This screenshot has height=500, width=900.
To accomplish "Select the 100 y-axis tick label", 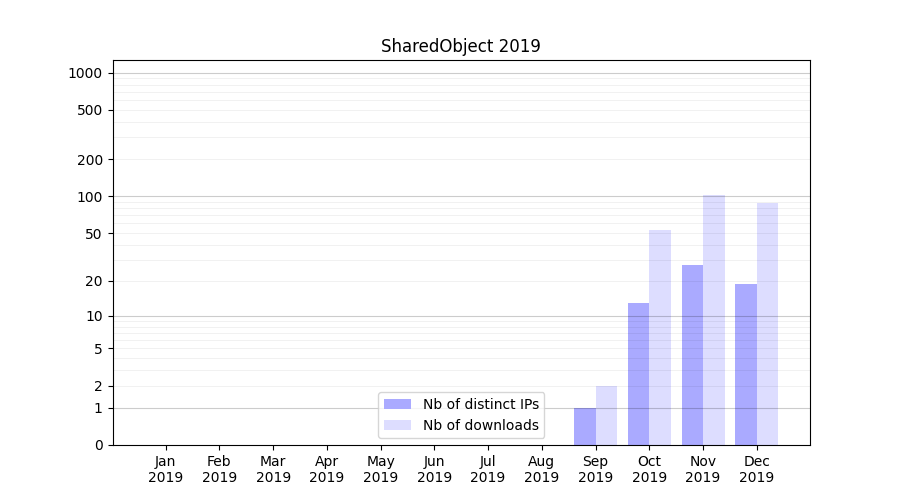I will click(90, 197).
